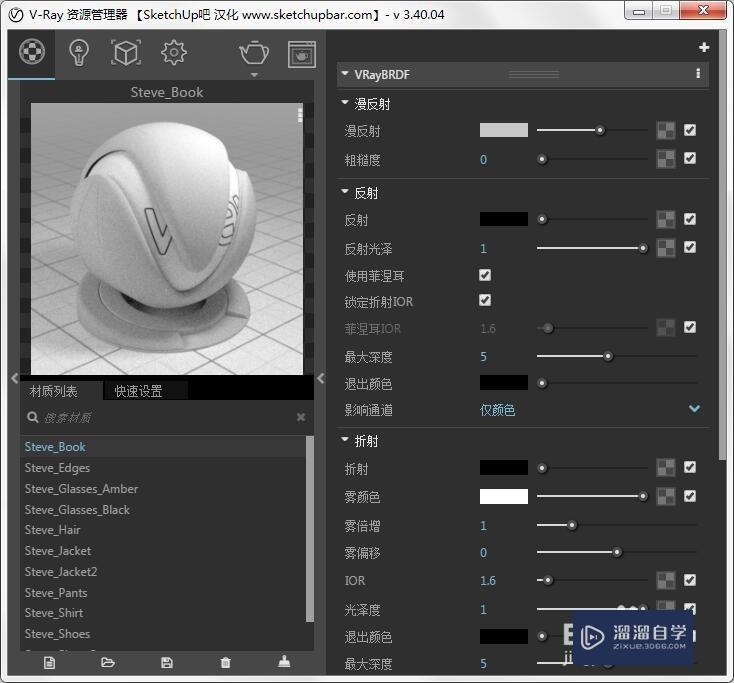Click the refraction IOR texture map slot
Image resolution: width=734 pixels, height=683 pixels.
[x=666, y=580]
